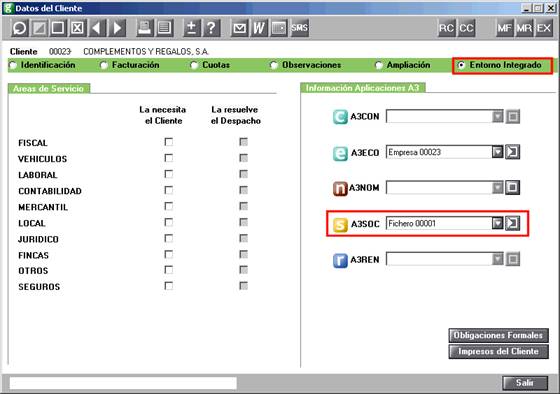Click the A3CON combo box field
560x394 pixels.
tap(445, 116)
